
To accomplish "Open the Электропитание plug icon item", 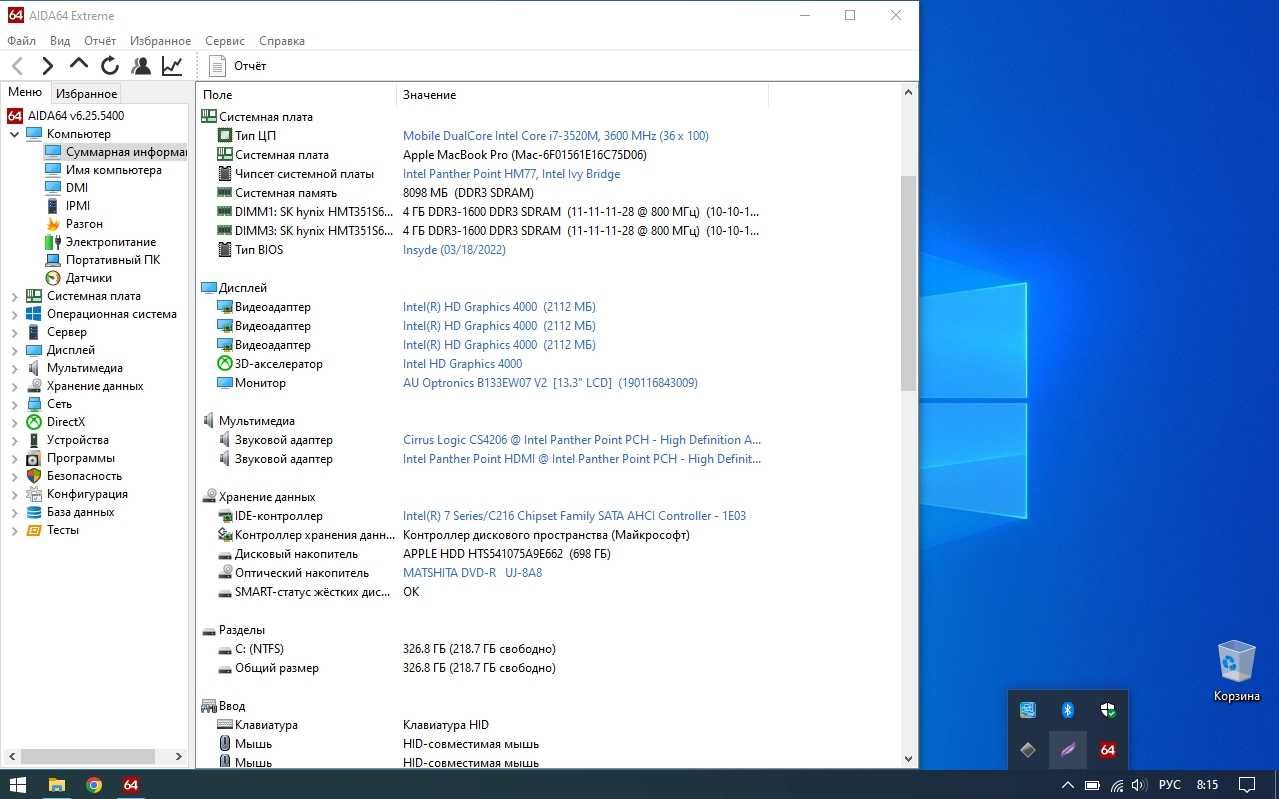I will [x=53, y=242].
